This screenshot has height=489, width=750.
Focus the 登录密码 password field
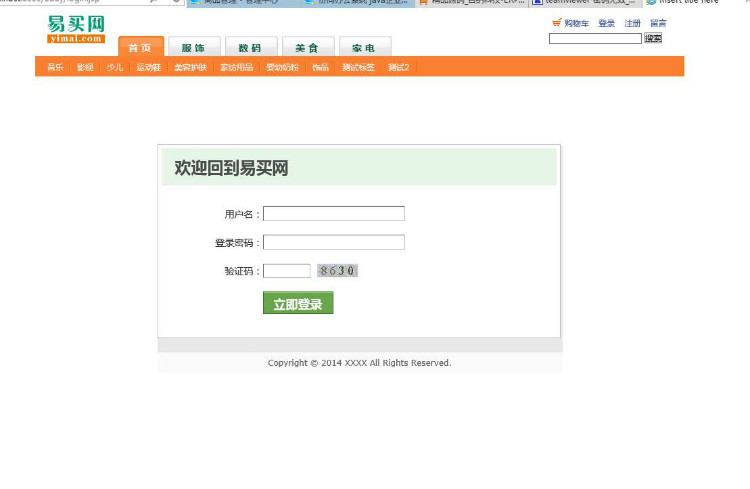pos(334,242)
